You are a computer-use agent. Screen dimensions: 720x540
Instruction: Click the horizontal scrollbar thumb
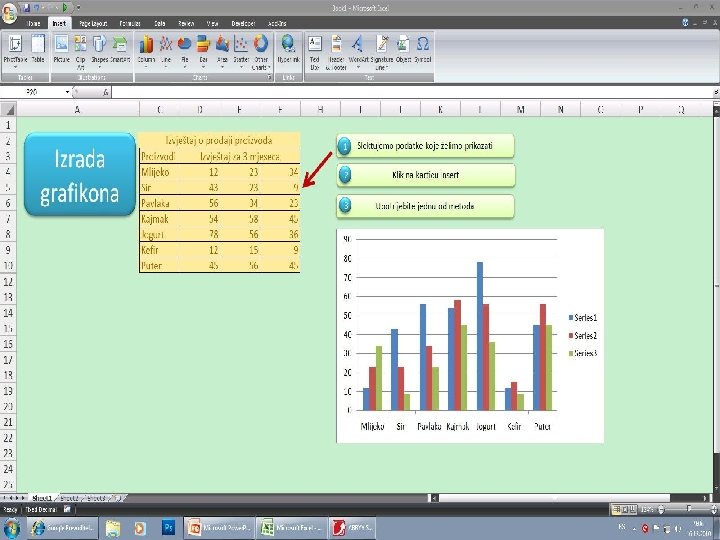tap(555, 498)
